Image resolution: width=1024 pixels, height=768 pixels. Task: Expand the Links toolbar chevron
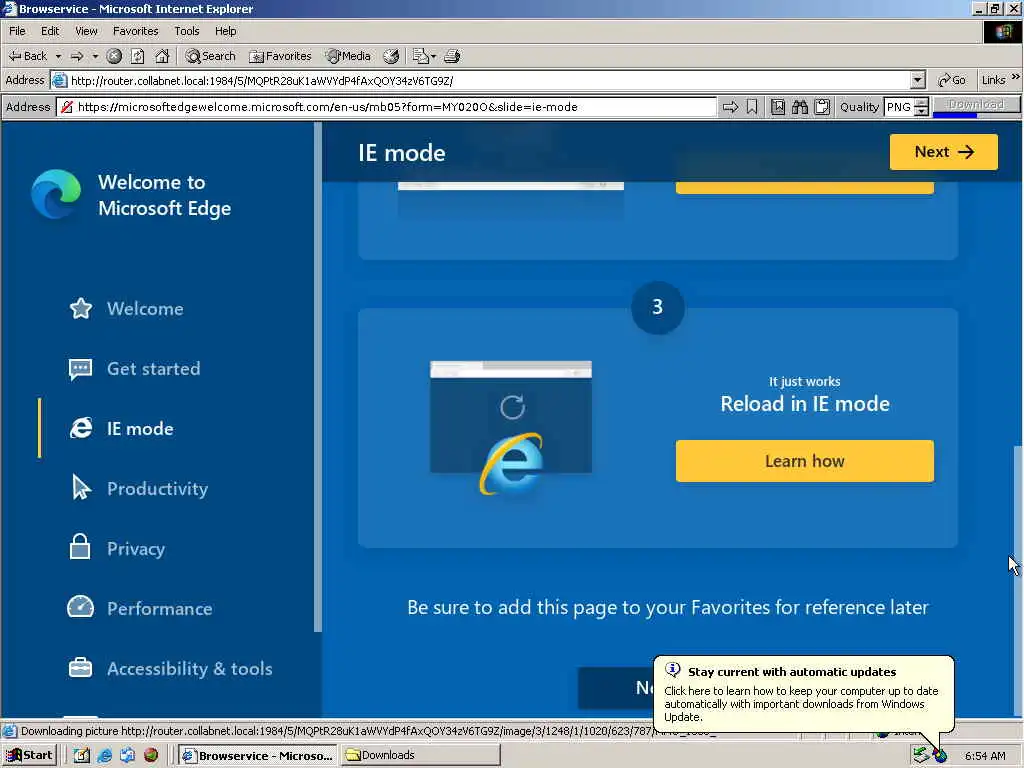click(1016, 77)
